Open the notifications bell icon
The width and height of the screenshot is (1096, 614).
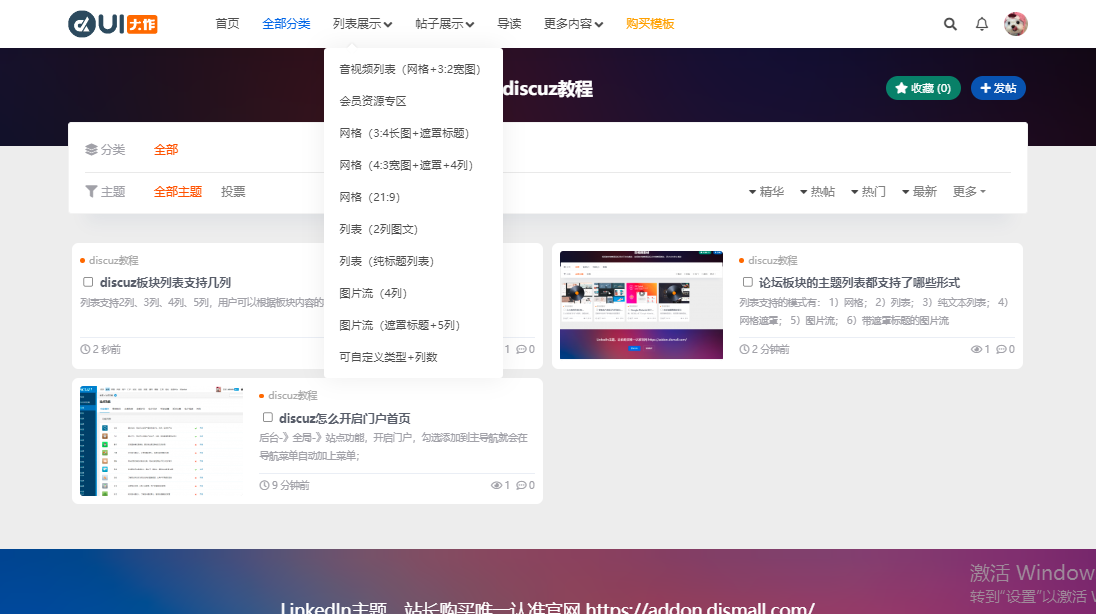coord(982,24)
